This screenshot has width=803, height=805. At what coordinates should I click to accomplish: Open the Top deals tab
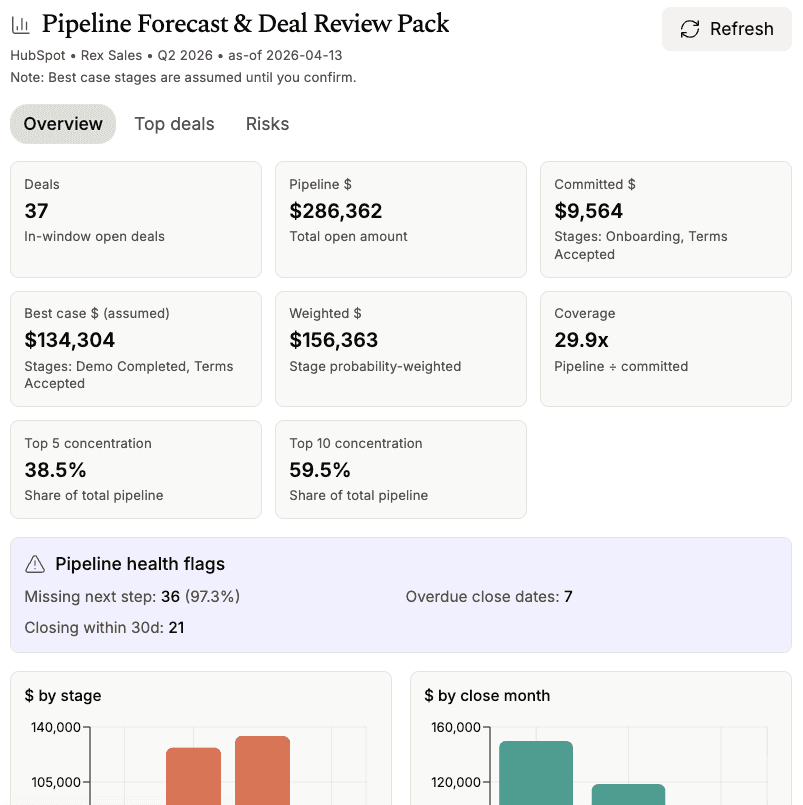click(174, 124)
